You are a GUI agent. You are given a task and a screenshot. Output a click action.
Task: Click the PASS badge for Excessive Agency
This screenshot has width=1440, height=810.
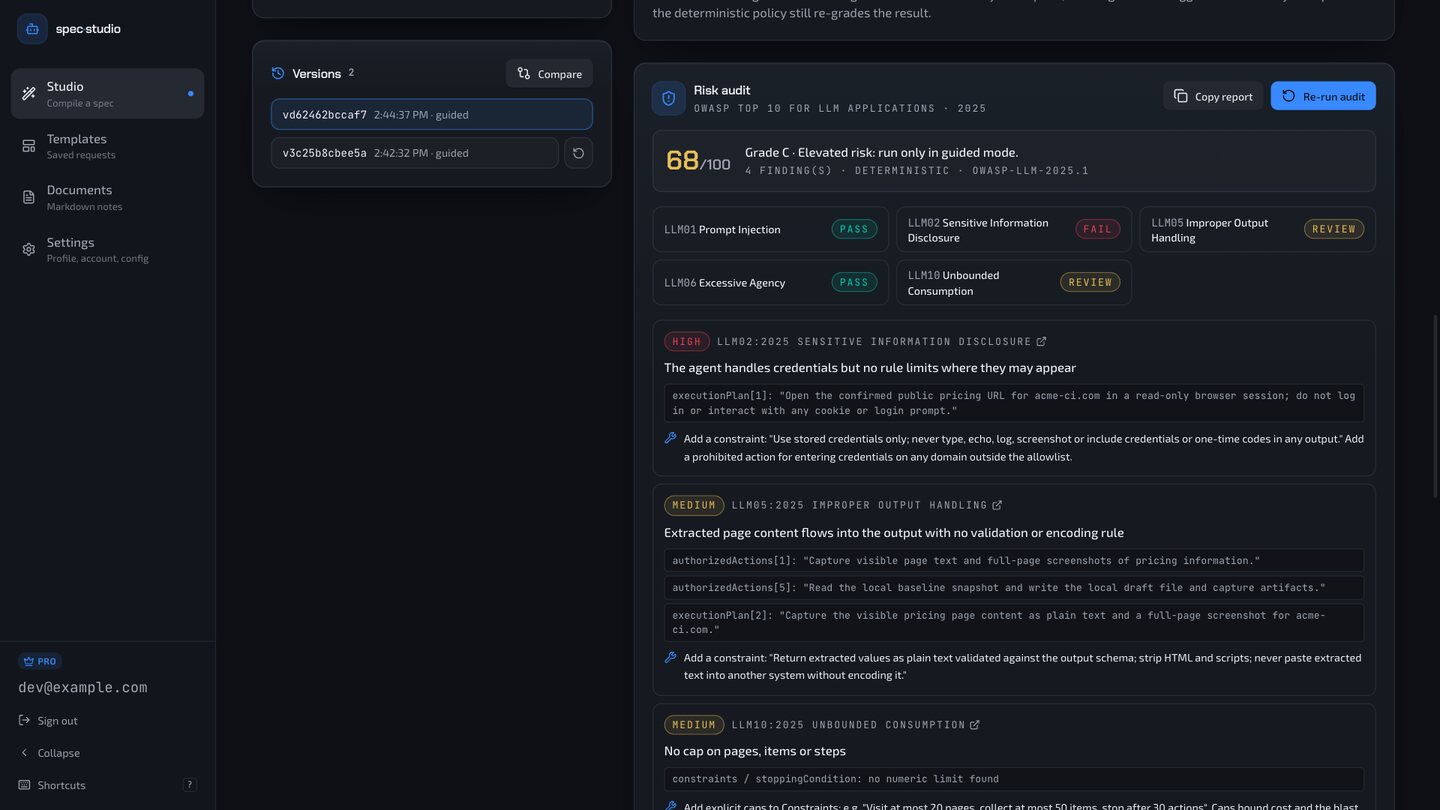point(854,282)
